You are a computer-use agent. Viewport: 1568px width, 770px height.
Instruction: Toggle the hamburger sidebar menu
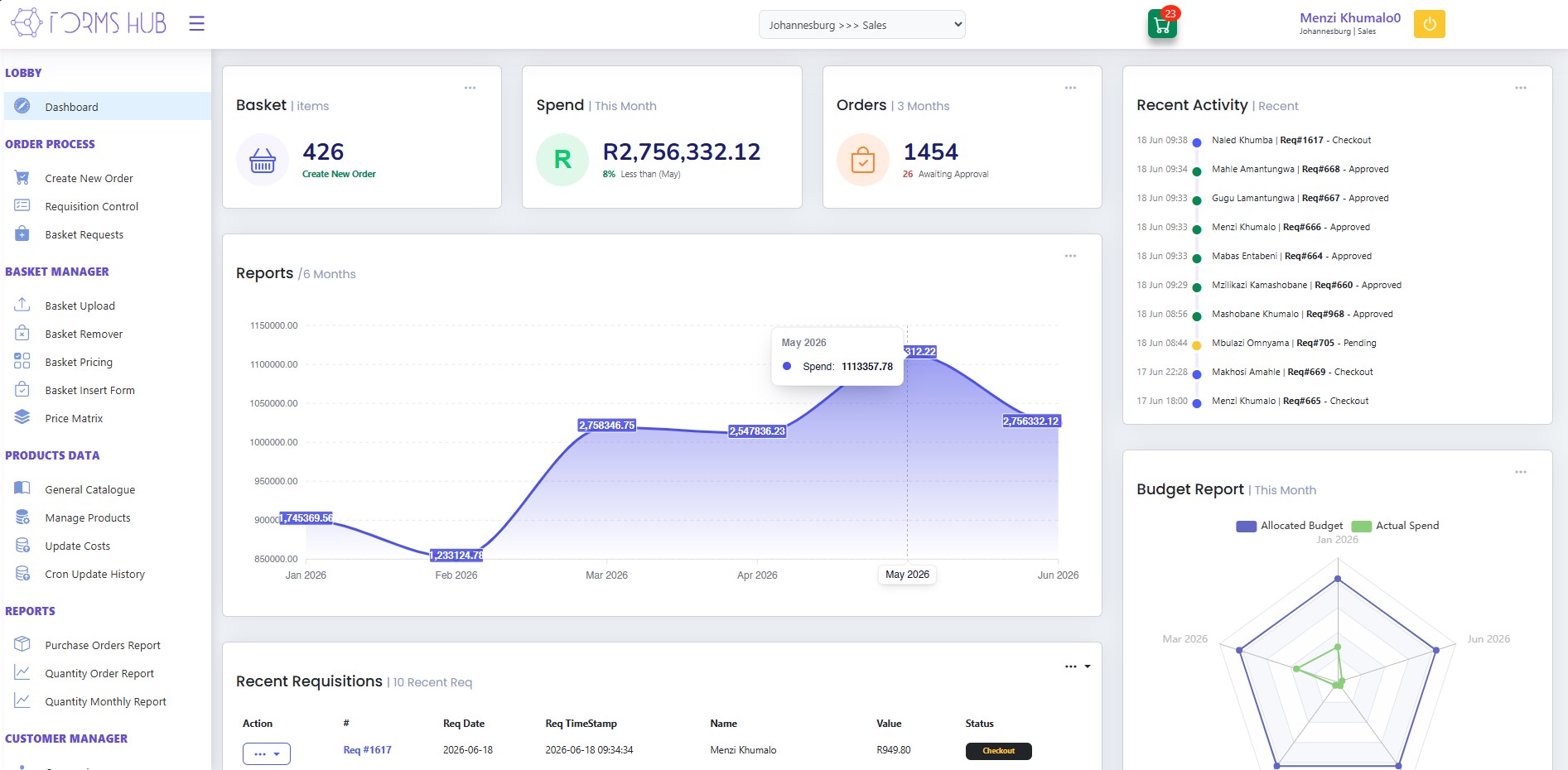pos(196,23)
